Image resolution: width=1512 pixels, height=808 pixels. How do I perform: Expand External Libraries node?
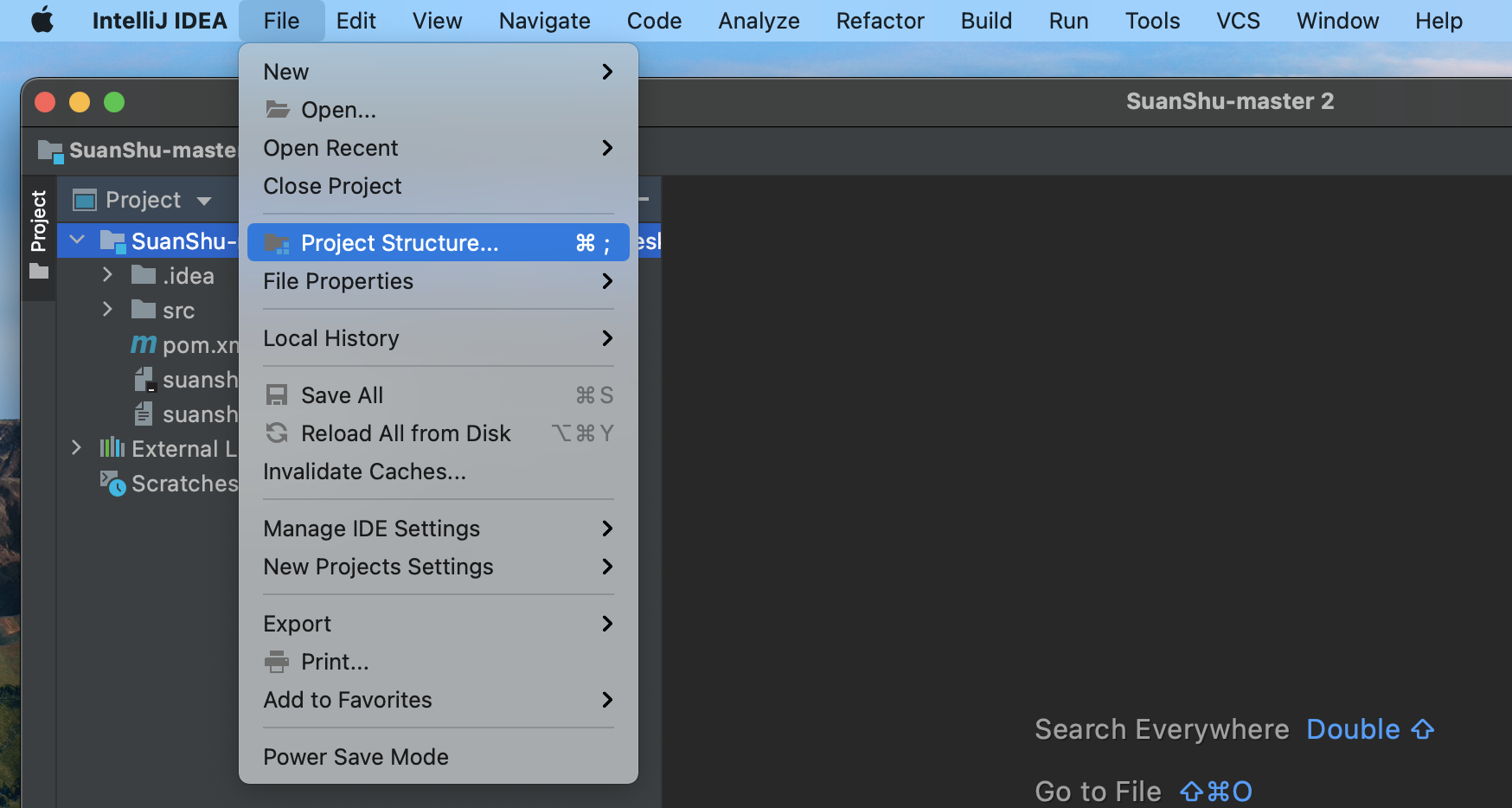click(76, 447)
